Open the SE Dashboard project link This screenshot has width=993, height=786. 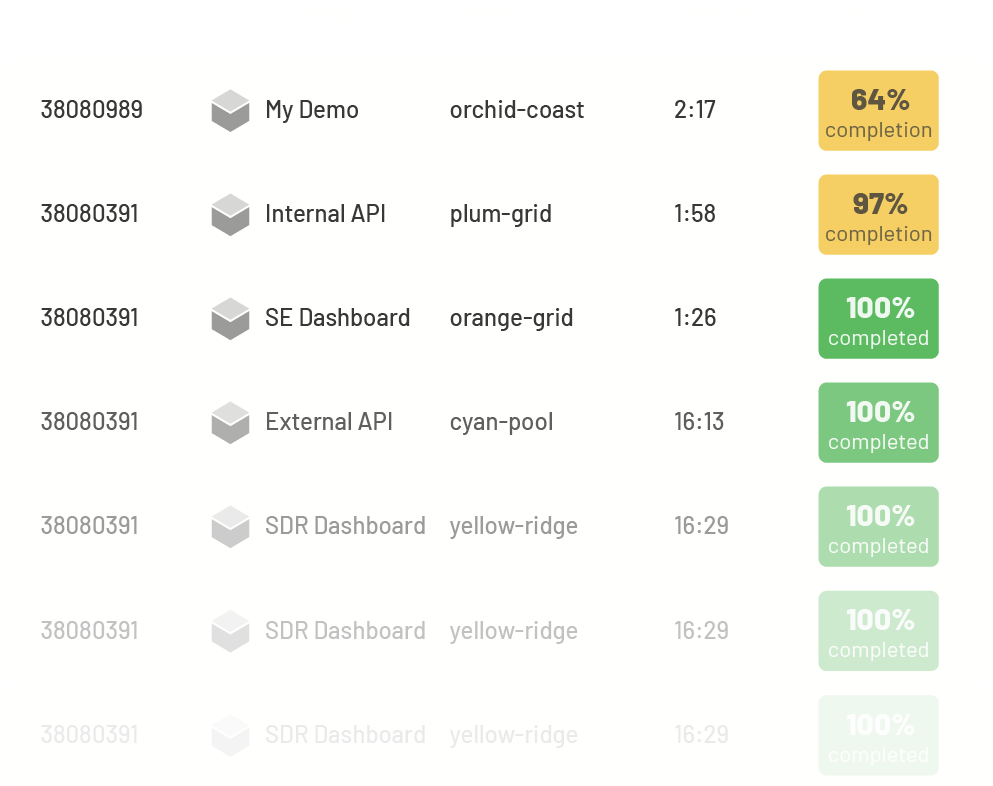pyautogui.click(x=337, y=318)
